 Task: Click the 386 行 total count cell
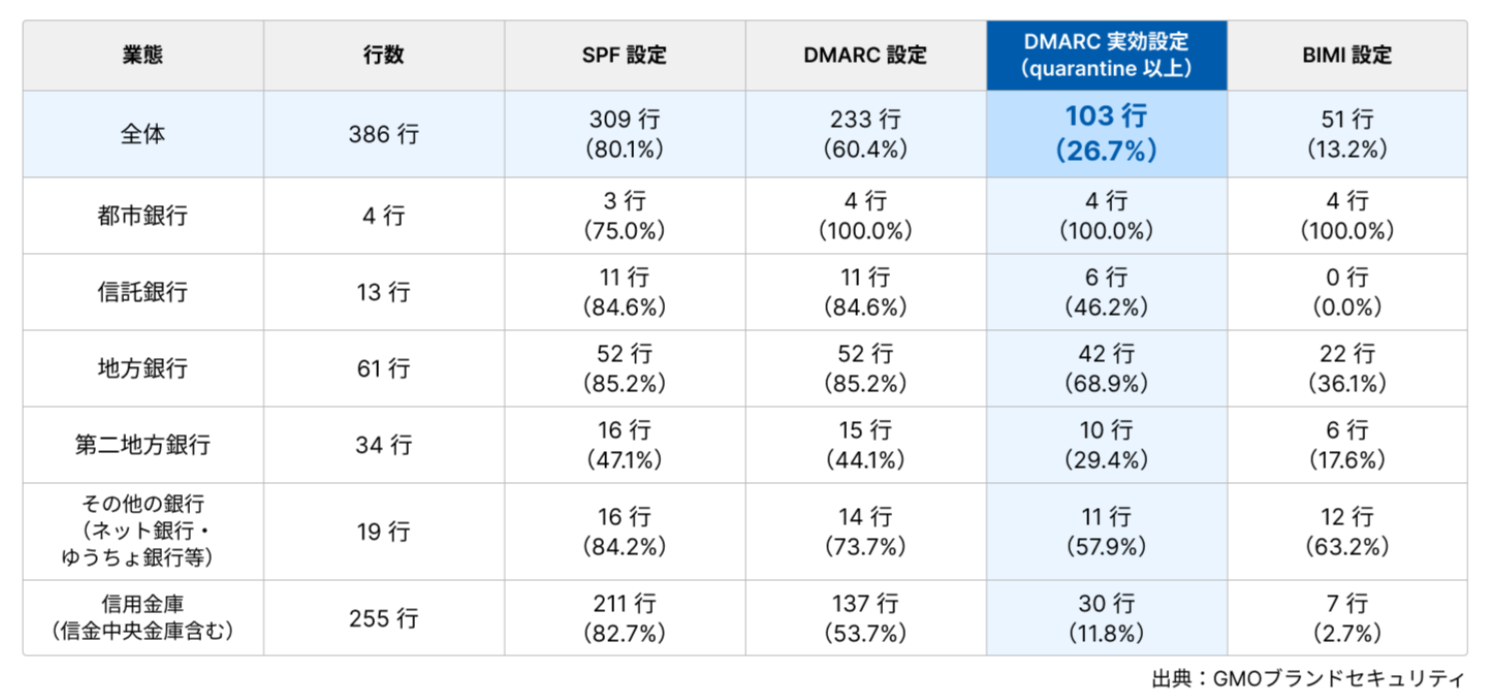tap(384, 134)
